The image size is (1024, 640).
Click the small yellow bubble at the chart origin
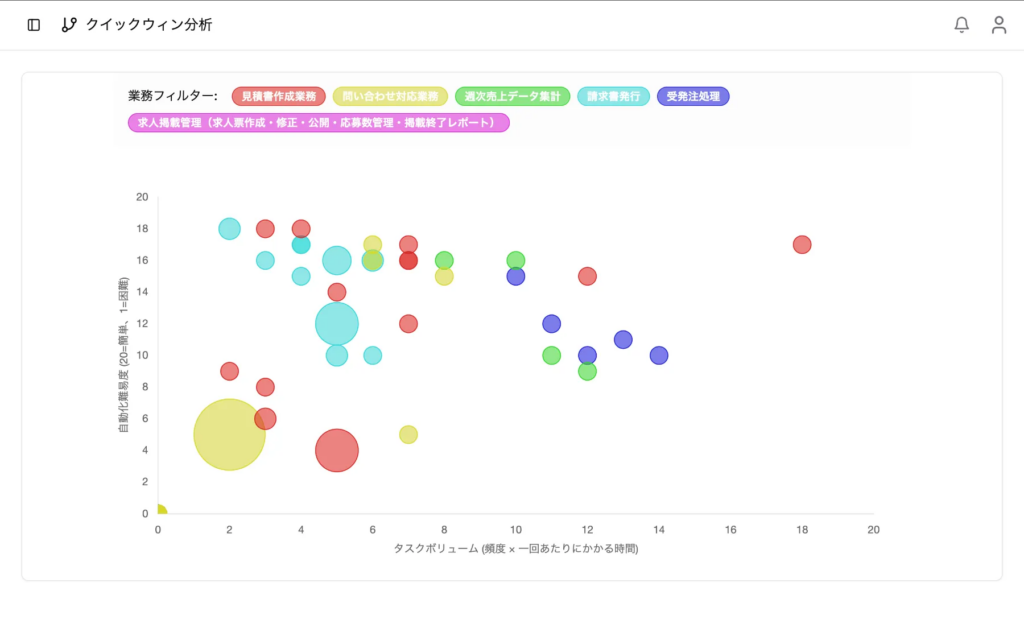pos(159,511)
